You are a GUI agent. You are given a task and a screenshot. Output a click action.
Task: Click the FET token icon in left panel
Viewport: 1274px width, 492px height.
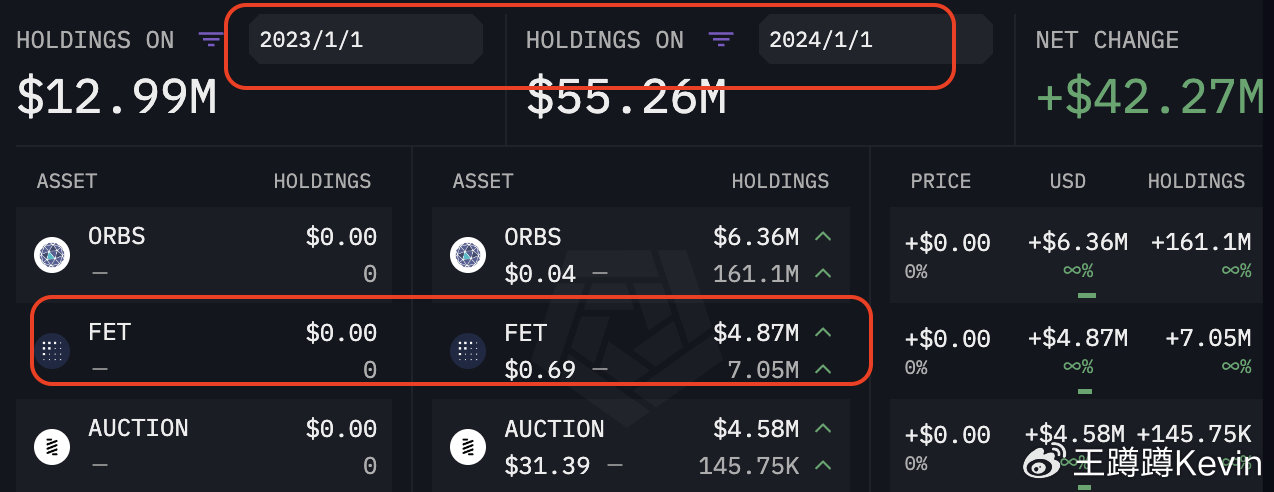point(51,350)
